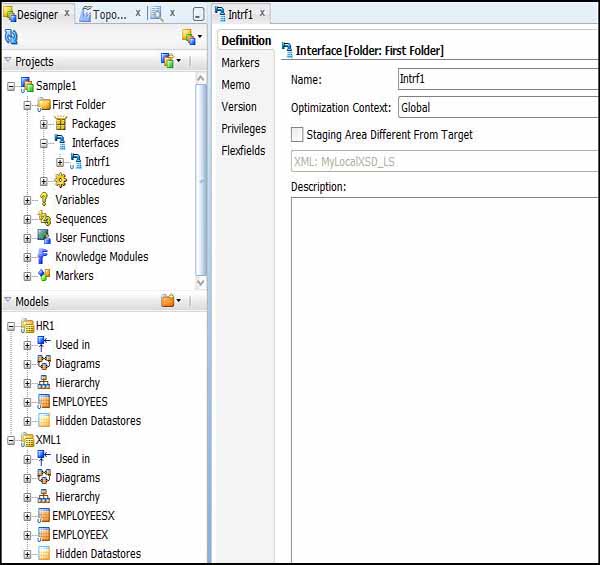Select Hidden Datastores under HR1
600x565 pixels.
pos(98,420)
